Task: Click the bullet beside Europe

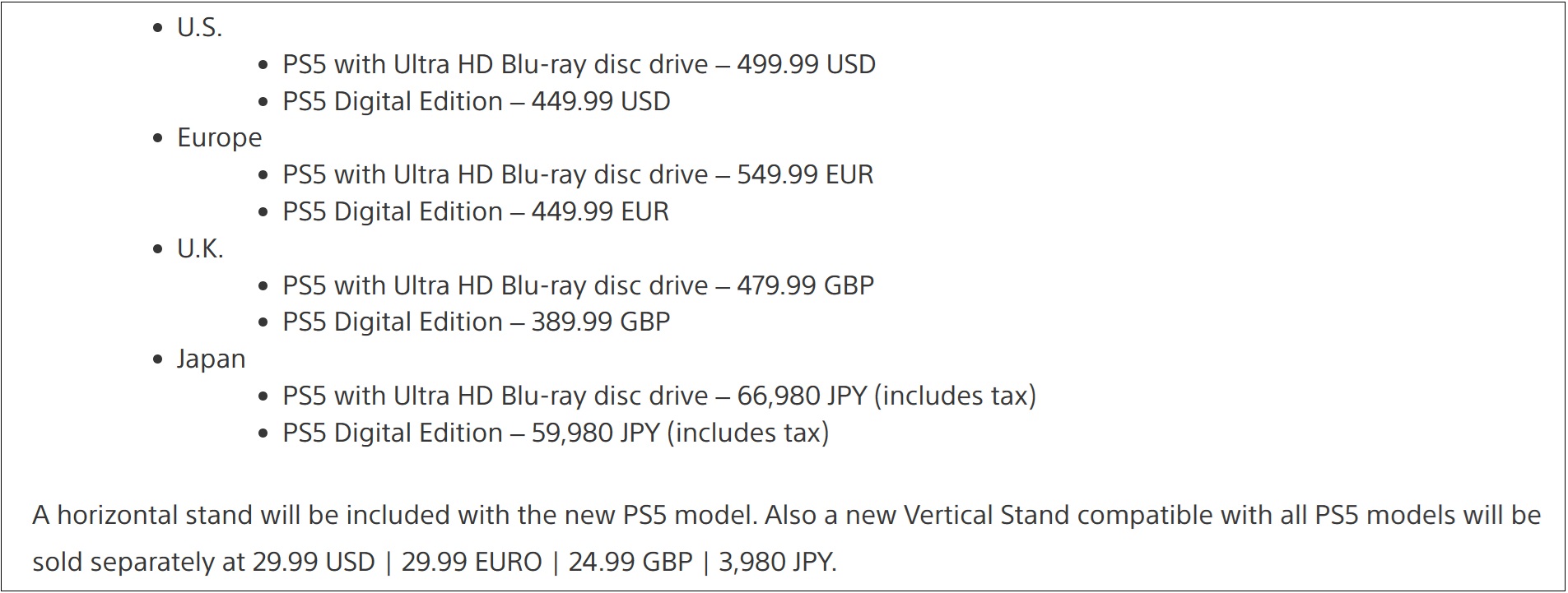Action: 159,138
